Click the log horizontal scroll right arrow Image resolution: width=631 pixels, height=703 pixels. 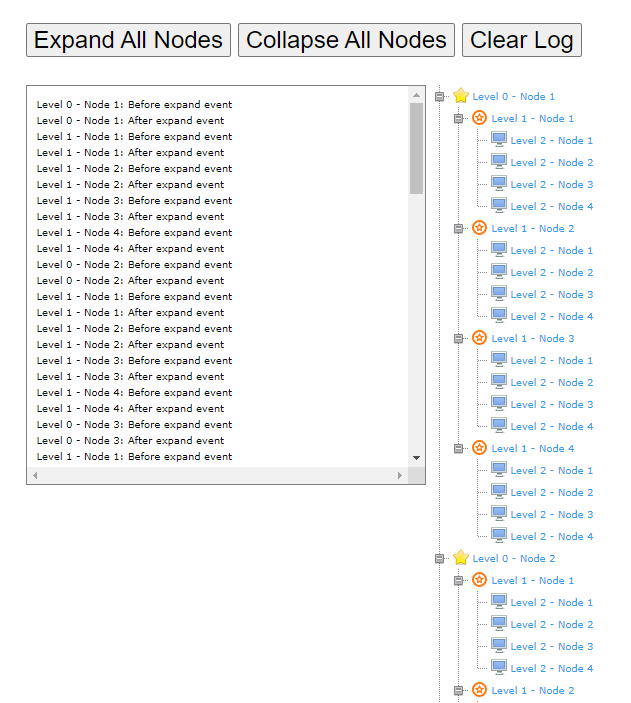(400, 475)
